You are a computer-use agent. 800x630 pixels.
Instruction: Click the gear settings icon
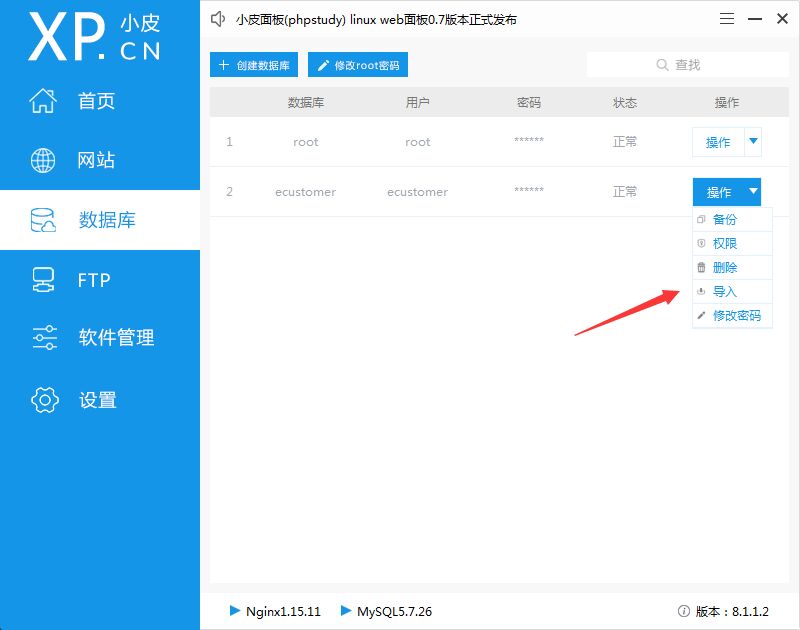[45, 399]
